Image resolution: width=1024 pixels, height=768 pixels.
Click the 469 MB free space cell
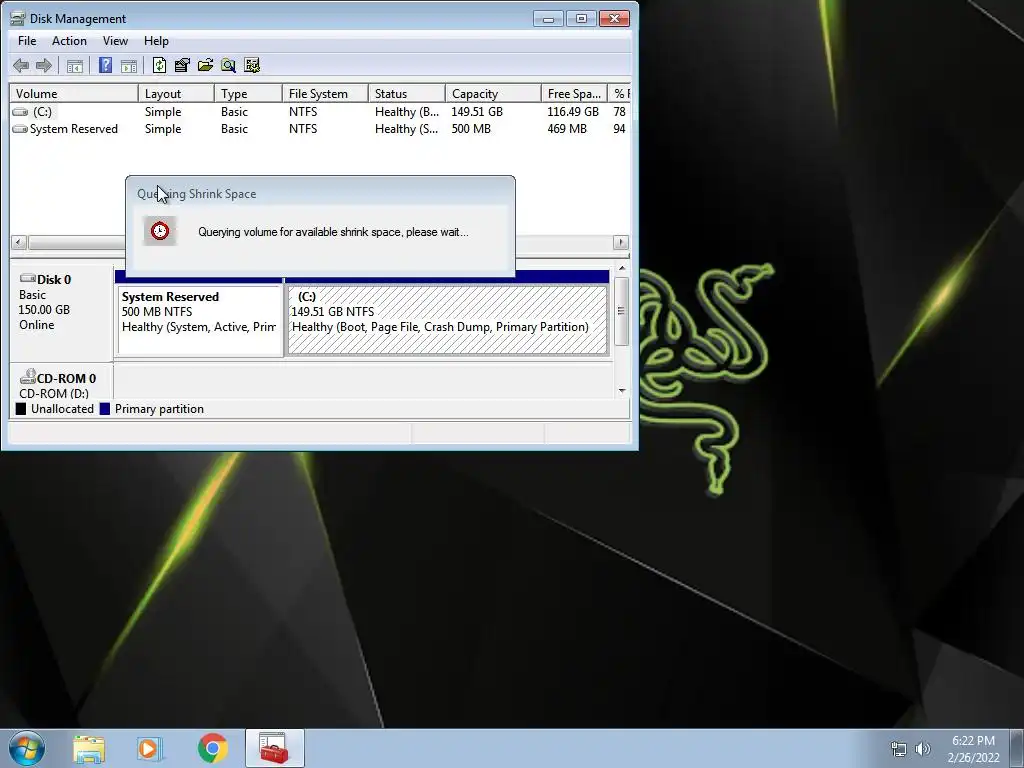pos(567,129)
